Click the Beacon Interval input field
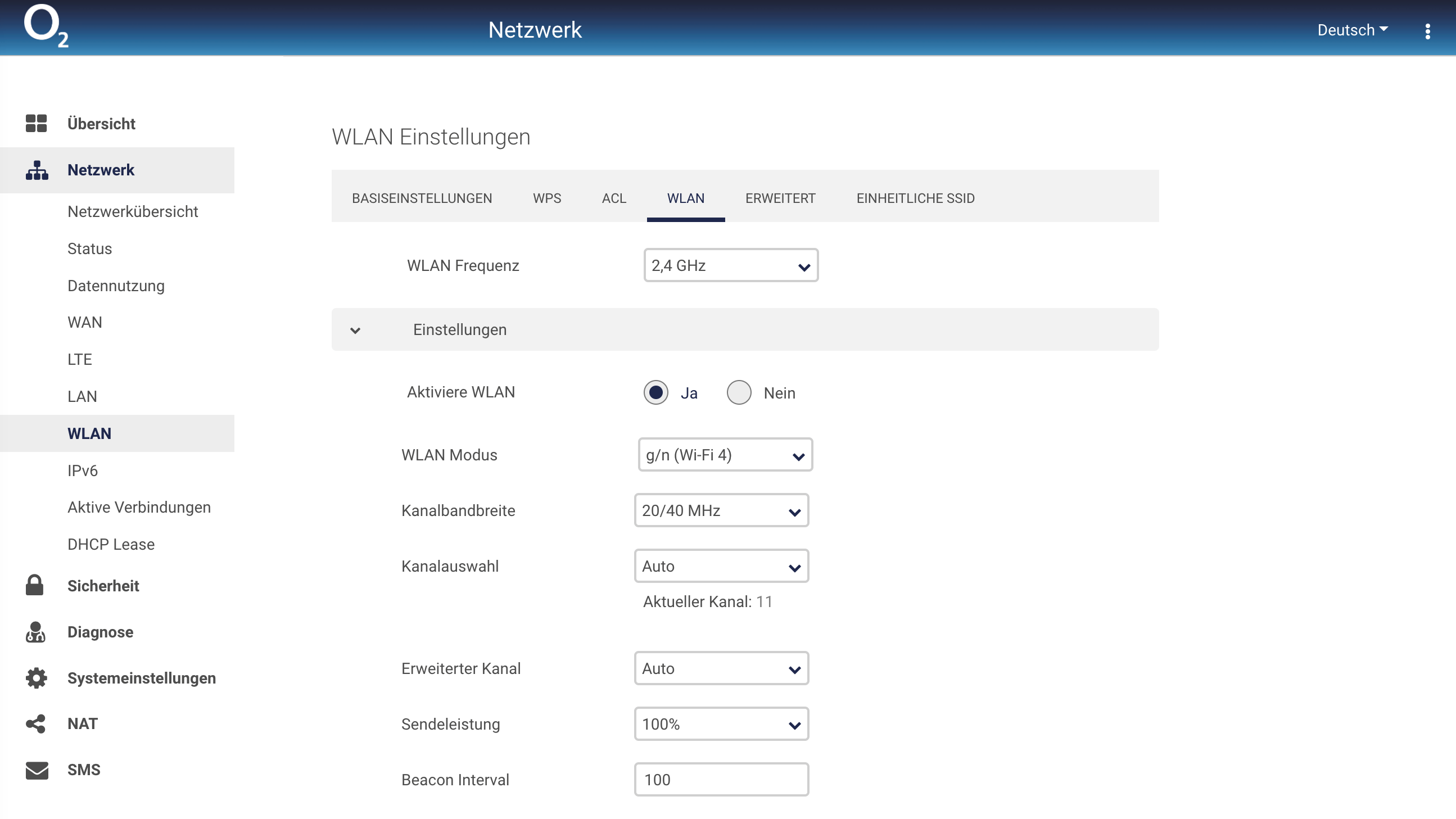Screen dimensions: 1456x819 click(721, 780)
